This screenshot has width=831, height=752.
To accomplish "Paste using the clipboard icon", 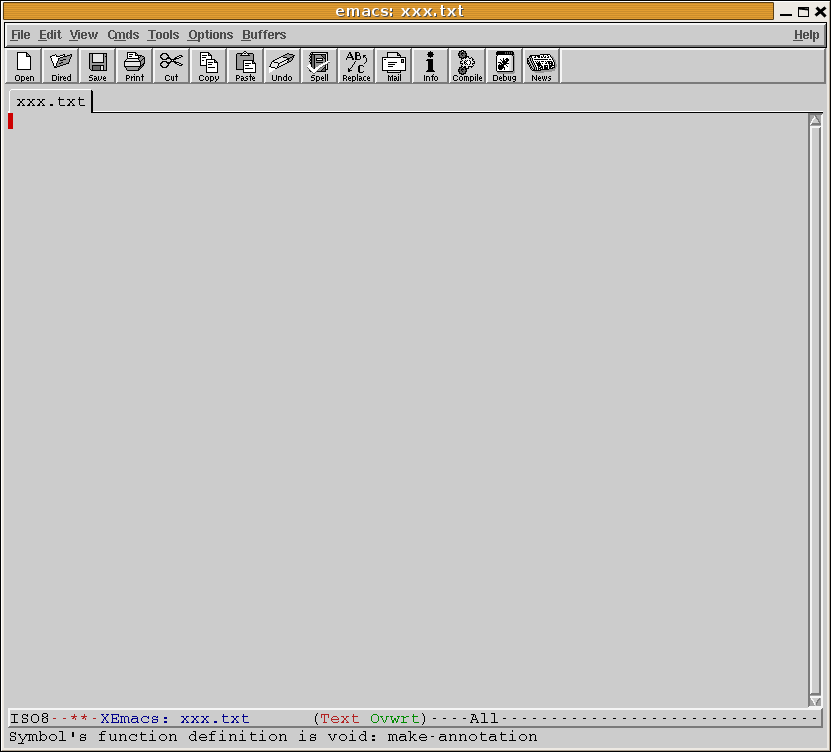I will click(x=245, y=66).
